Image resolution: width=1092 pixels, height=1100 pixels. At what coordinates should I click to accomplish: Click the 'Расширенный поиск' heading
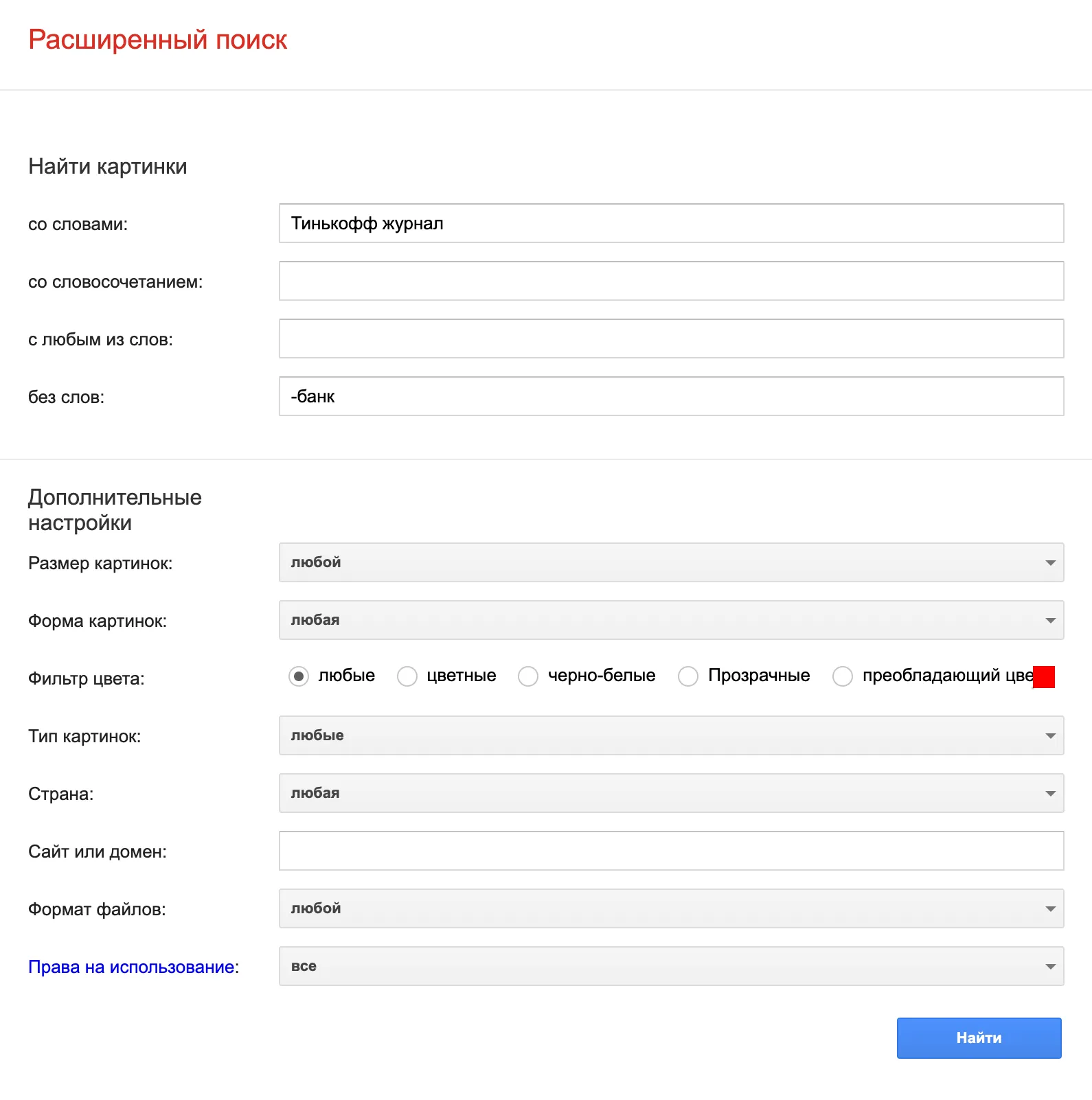tap(157, 40)
